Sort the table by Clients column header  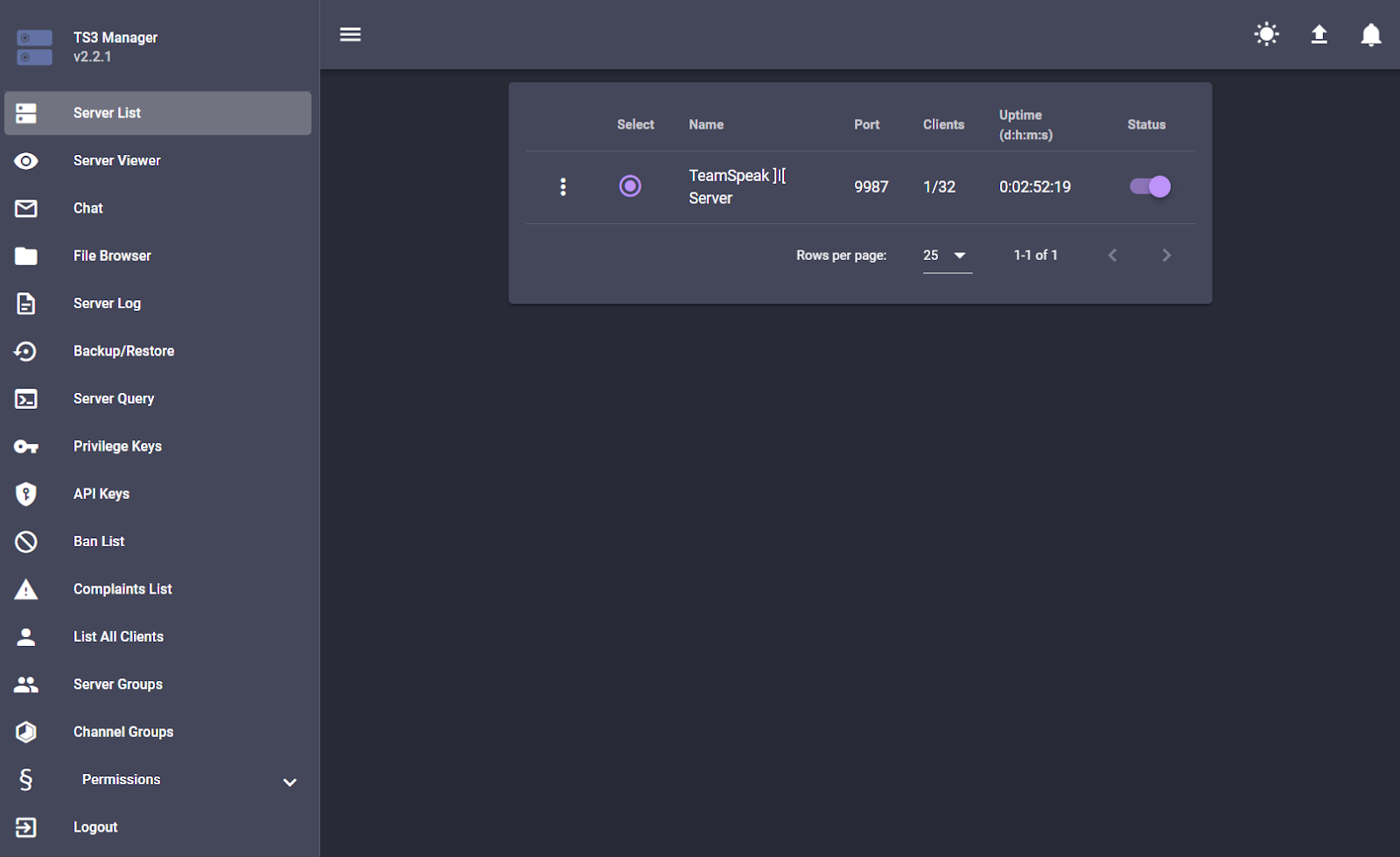click(x=943, y=124)
